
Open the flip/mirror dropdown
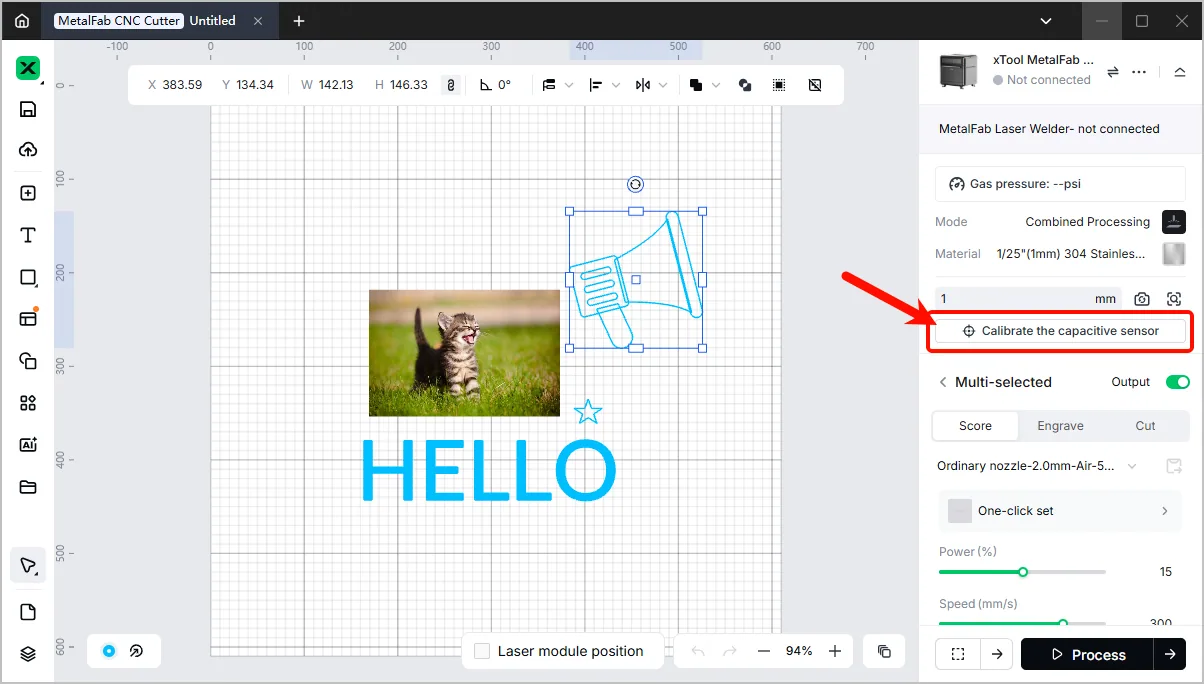(651, 85)
